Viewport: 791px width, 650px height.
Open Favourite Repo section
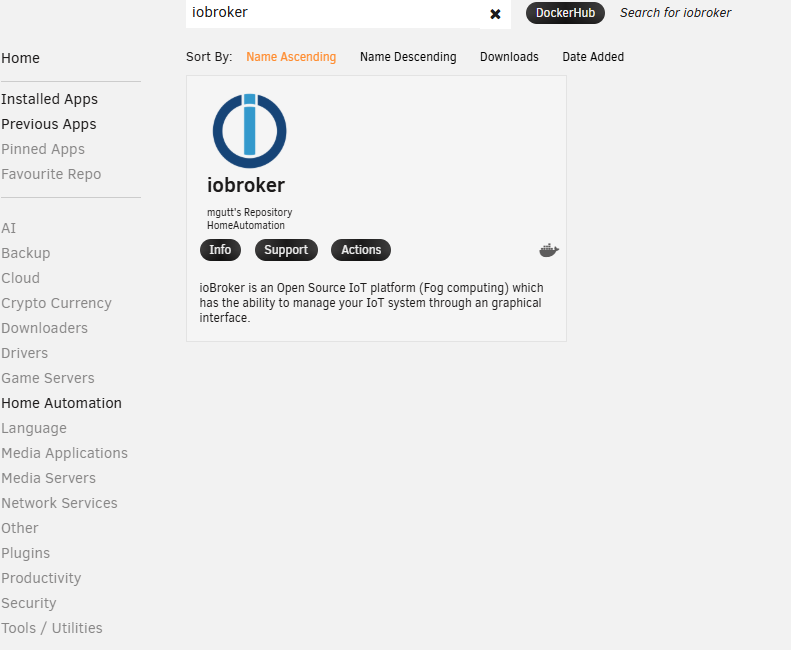pos(51,174)
